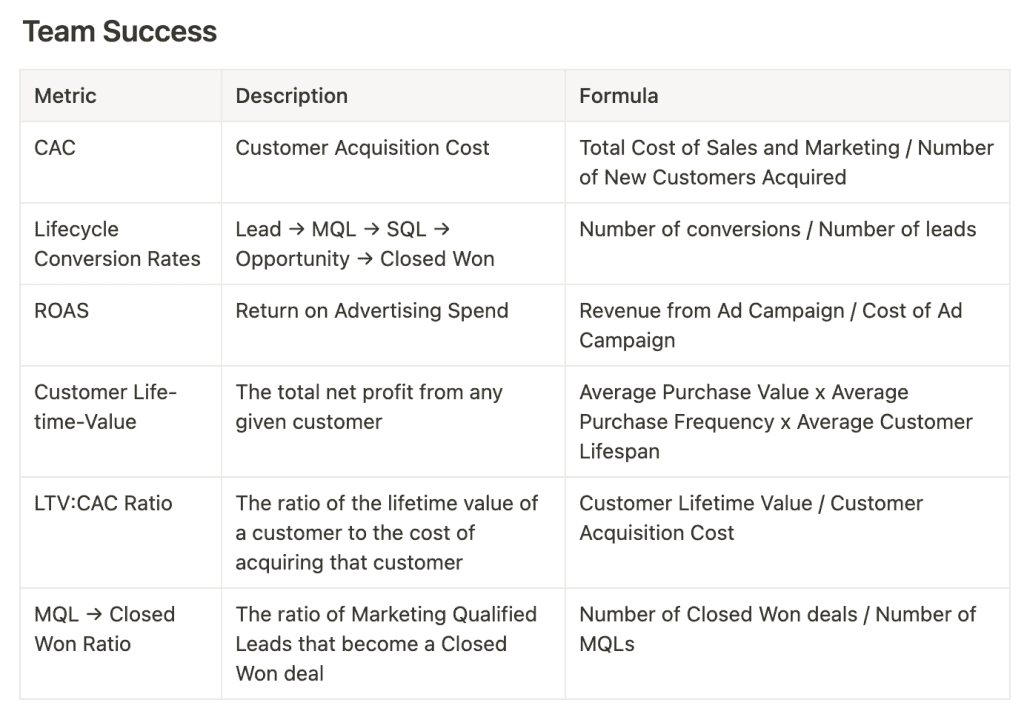This screenshot has height=714, width=1024.
Task: Click the total net profit description cell
Action: (x=393, y=421)
